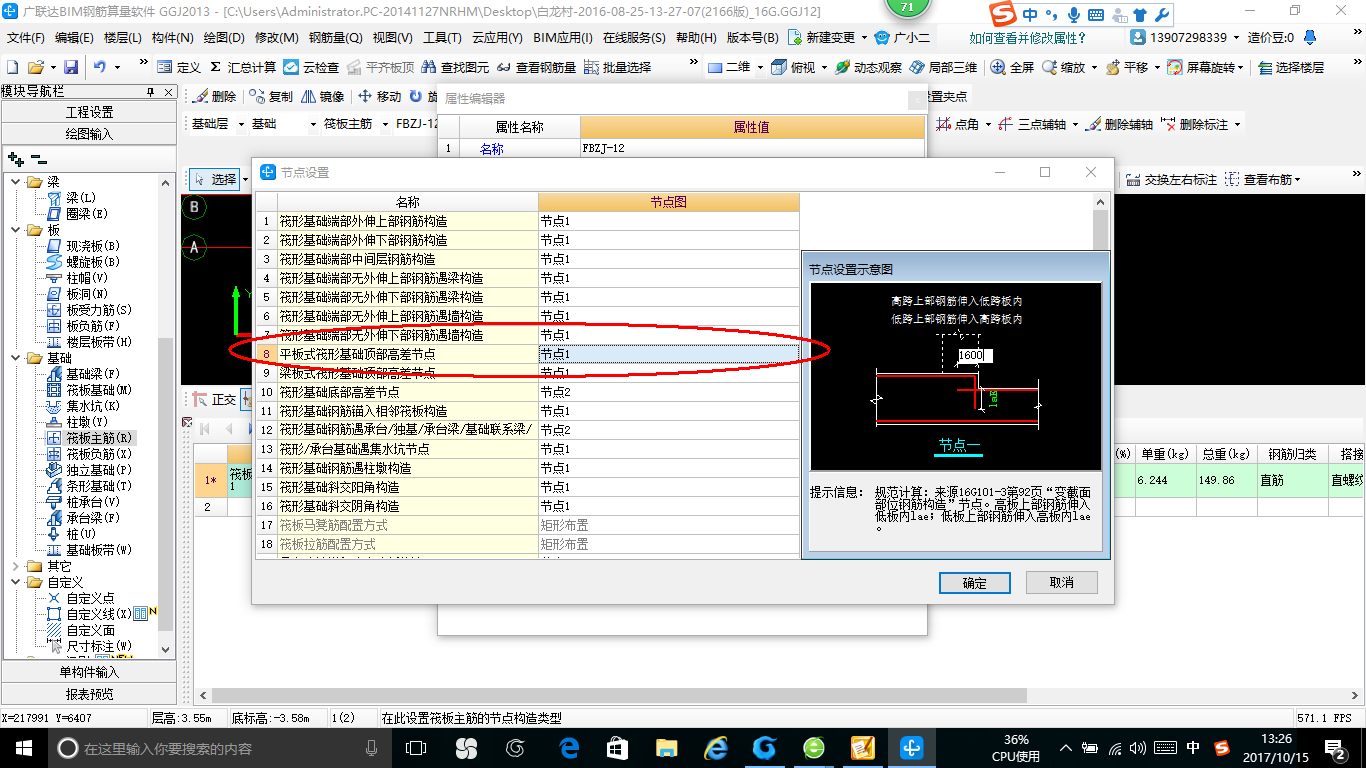Open the 俯视 view dropdown arrow

coord(825,67)
